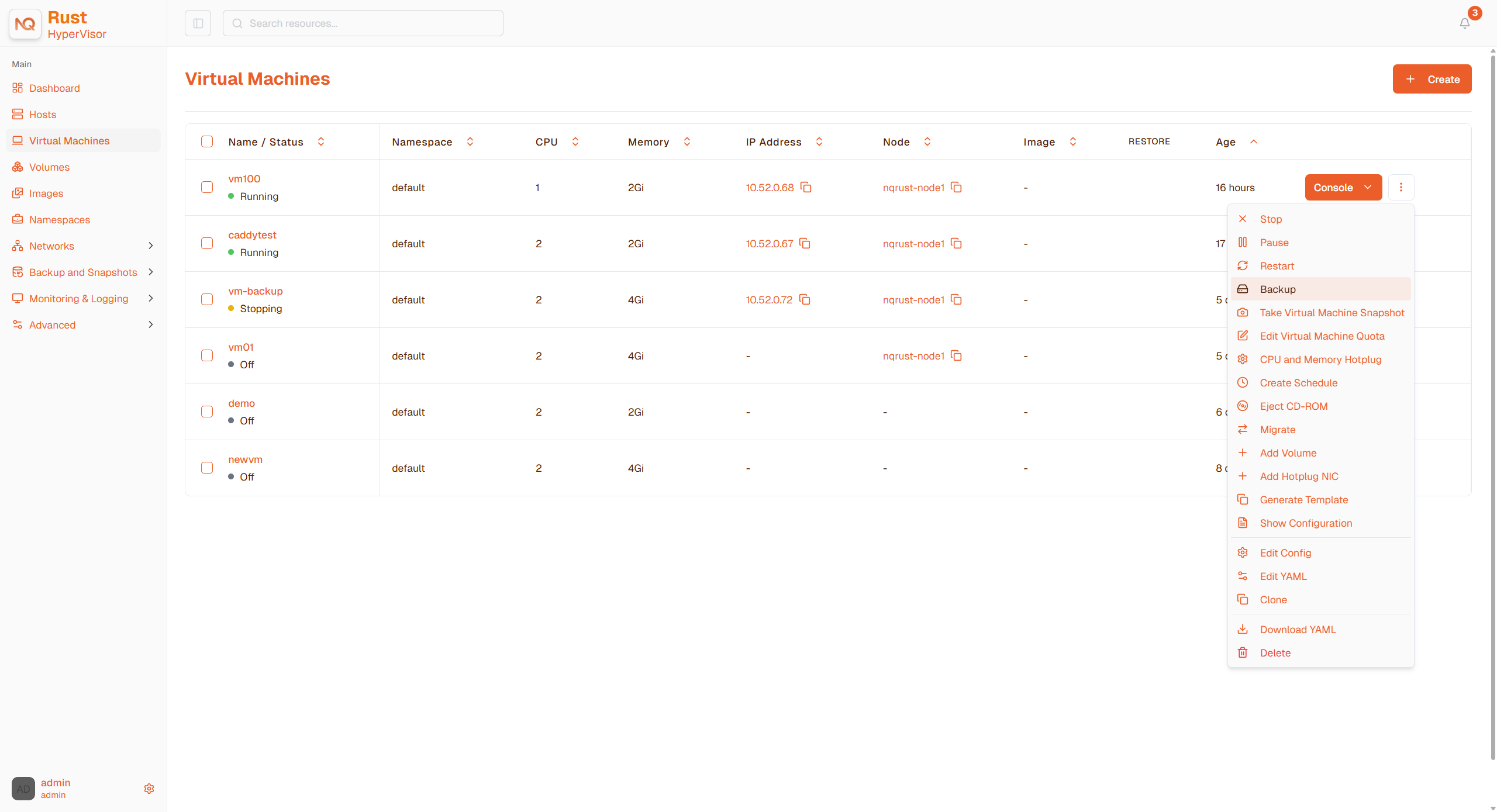The width and height of the screenshot is (1497, 812).
Task: Select Virtual Machines in sidebar
Action: pyautogui.click(x=83, y=141)
